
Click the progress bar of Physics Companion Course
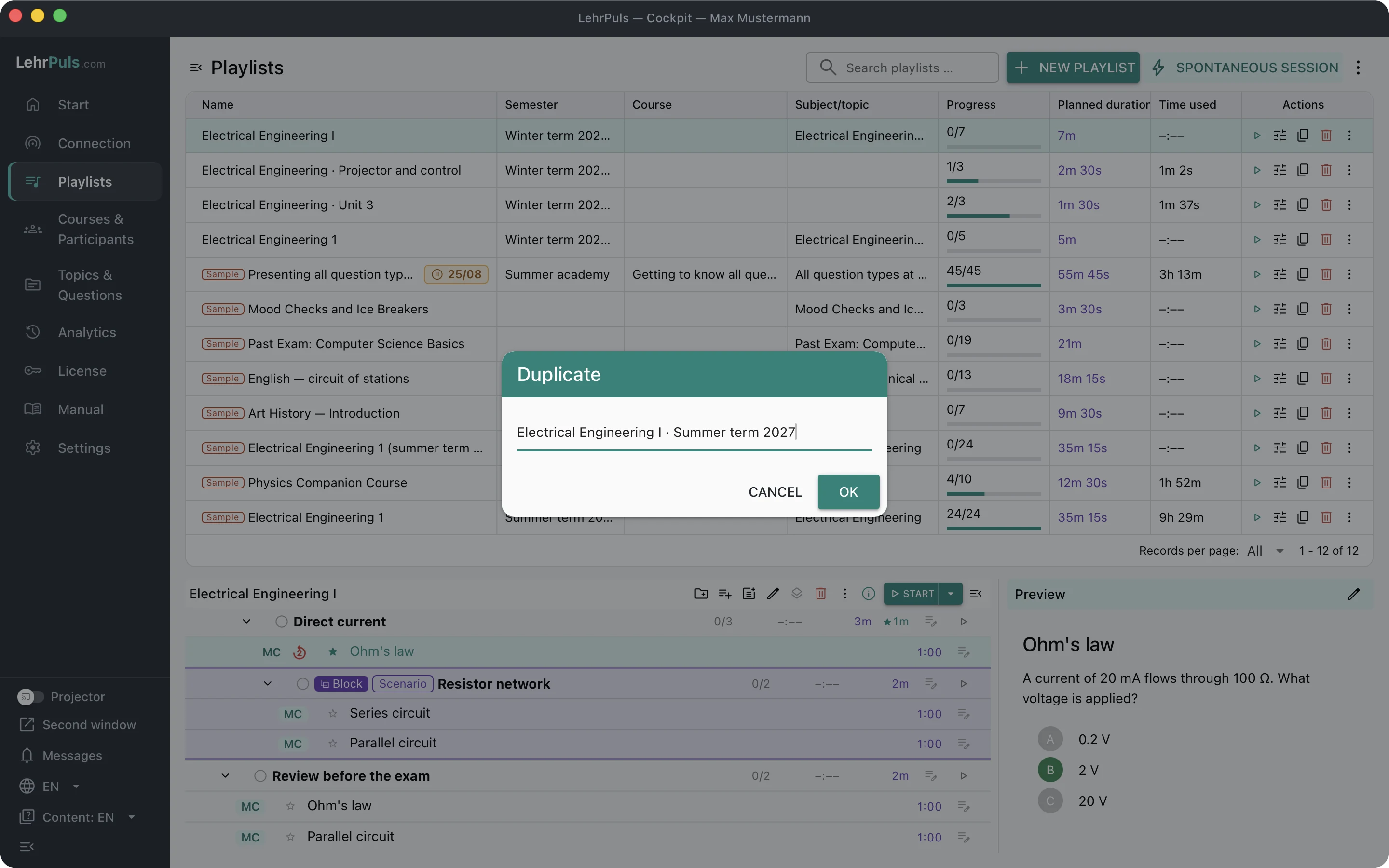coord(994,494)
